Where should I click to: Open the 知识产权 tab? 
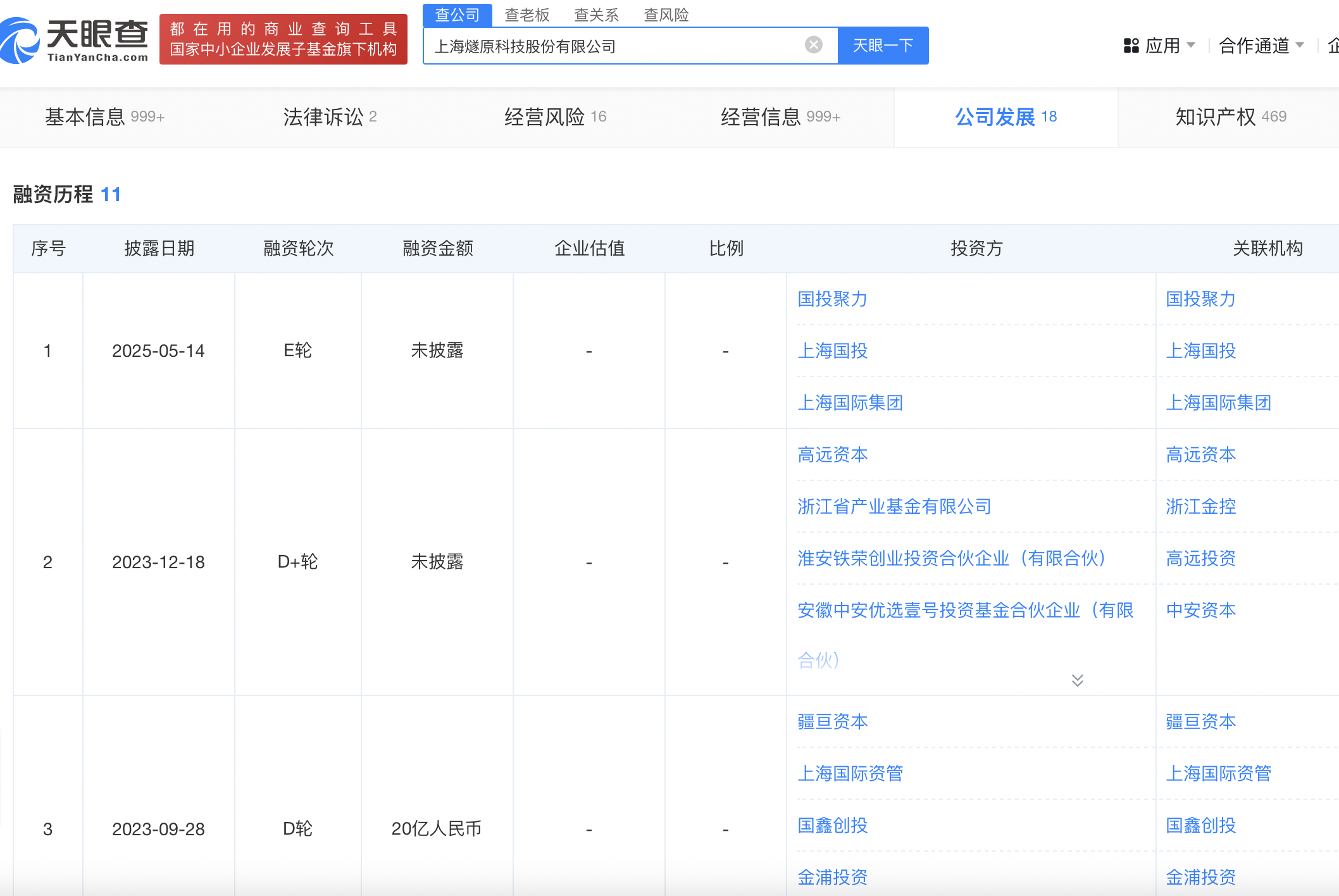point(1231,117)
